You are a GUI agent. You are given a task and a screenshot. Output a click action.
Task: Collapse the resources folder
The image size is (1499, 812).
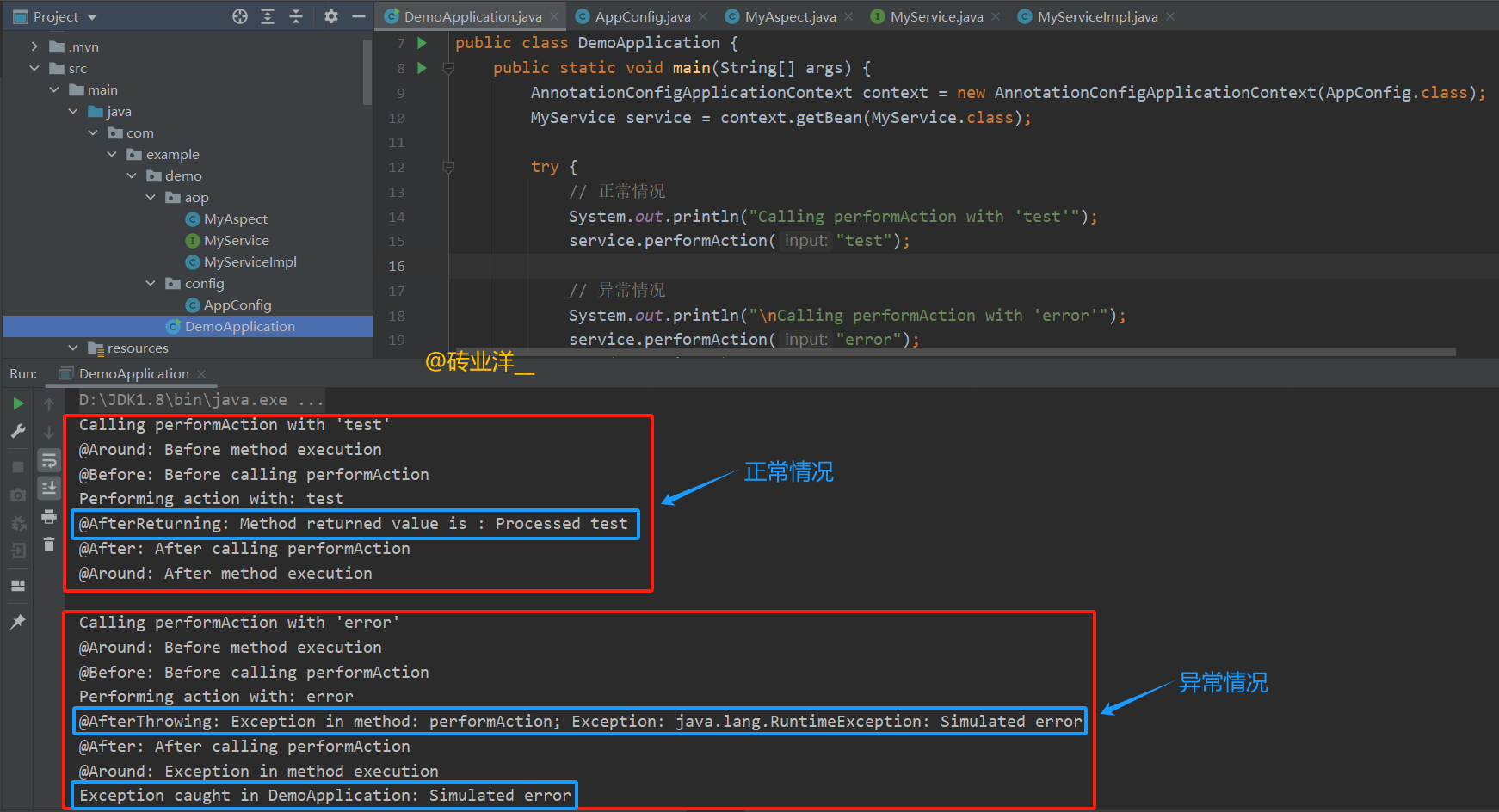pyautogui.click(x=73, y=348)
